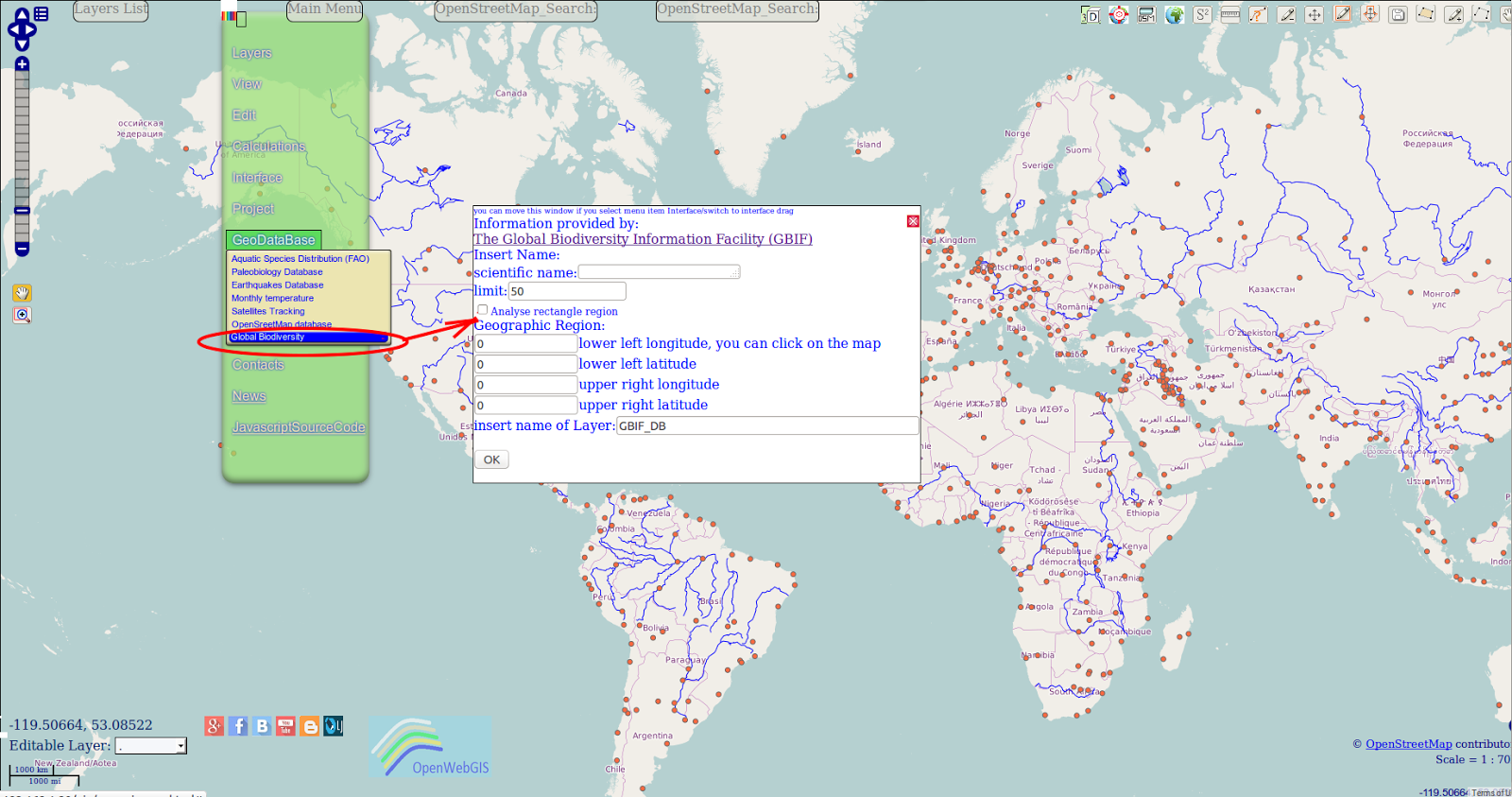This screenshot has width=1512, height=797.
Task: Click the zoom level slider handle
Action: 22,210
